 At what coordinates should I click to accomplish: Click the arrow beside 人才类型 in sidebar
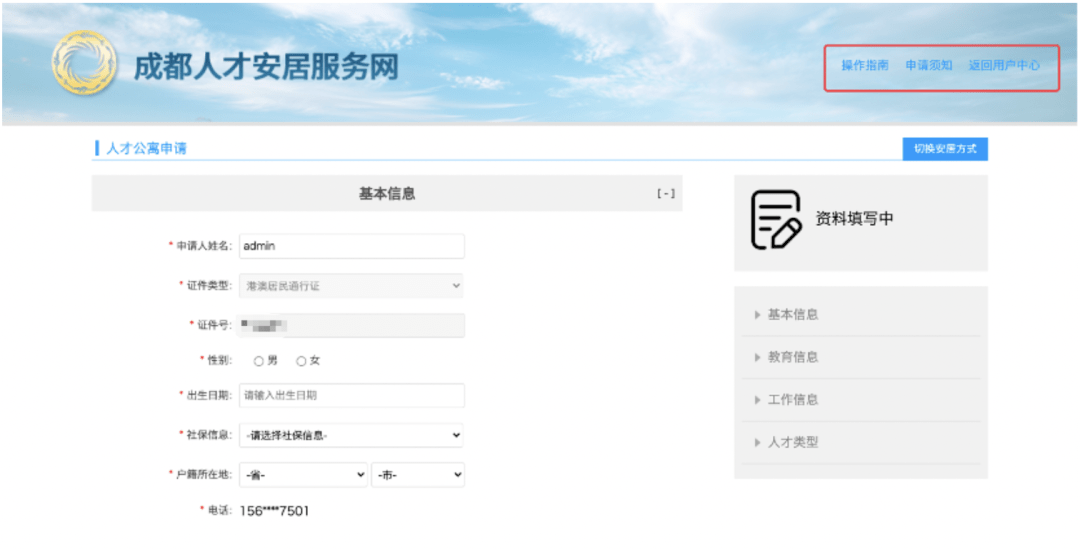(758, 443)
